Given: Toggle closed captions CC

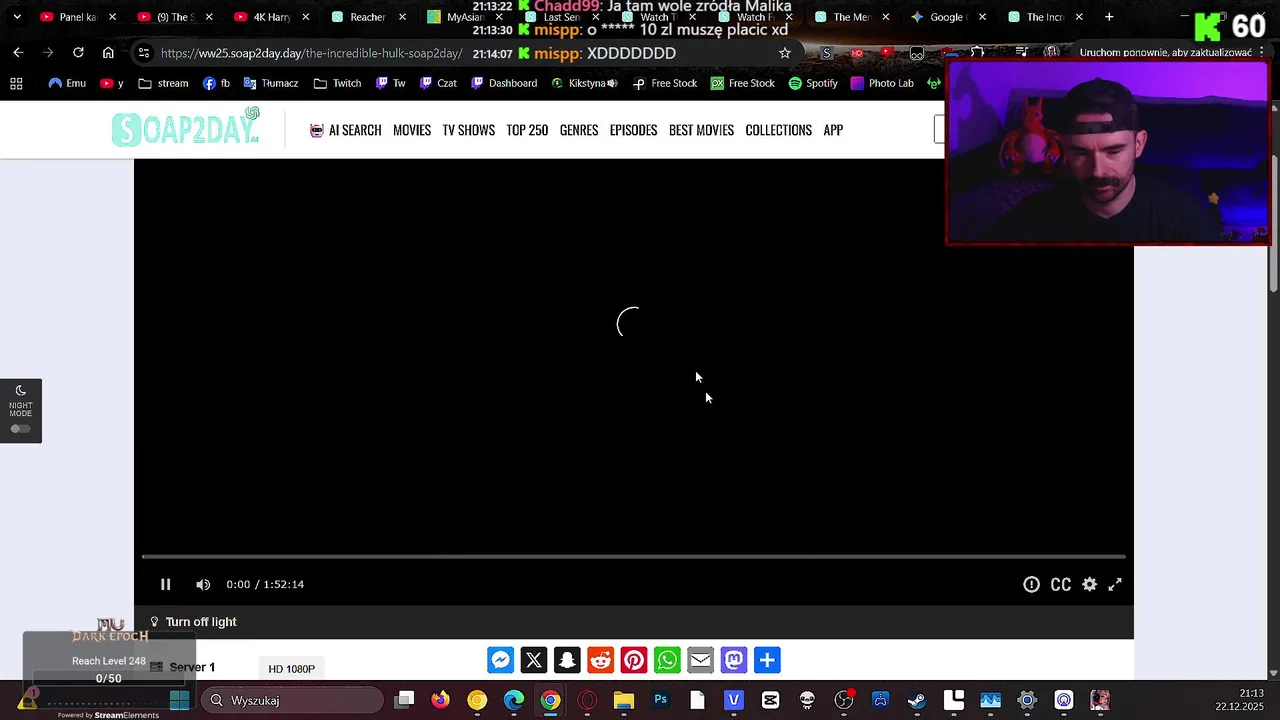Looking at the screenshot, I should pyautogui.click(x=1061, y=584).
